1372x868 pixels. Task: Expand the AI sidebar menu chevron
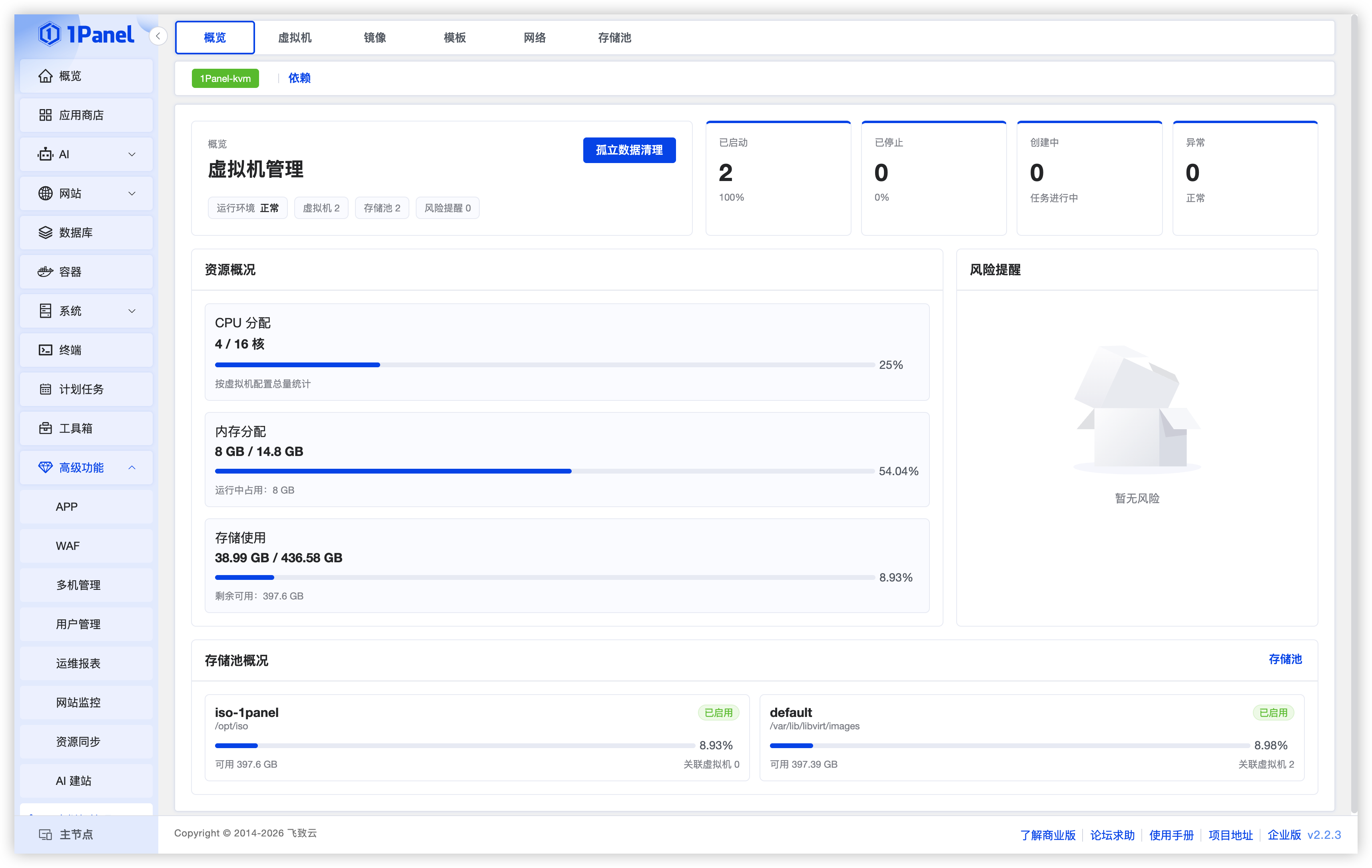[x=132, y=154]
